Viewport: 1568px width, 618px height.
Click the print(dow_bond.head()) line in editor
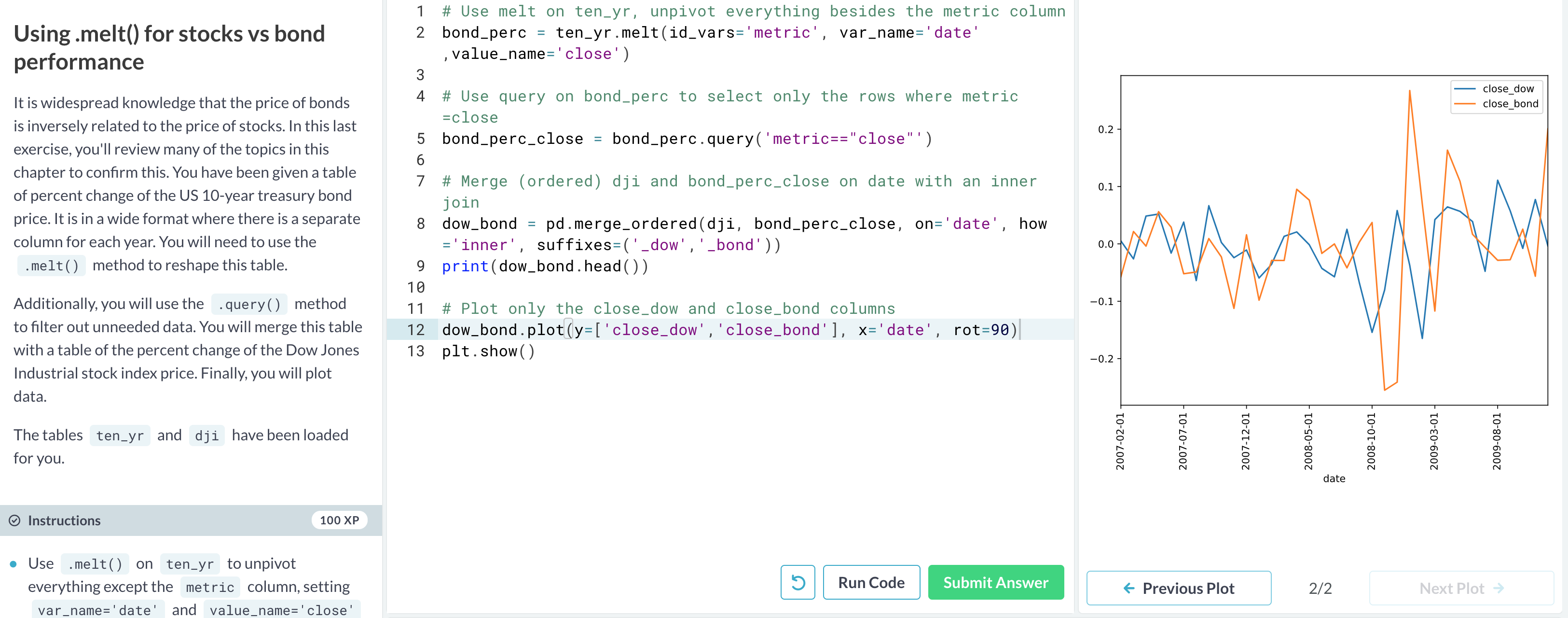point(545,267)
